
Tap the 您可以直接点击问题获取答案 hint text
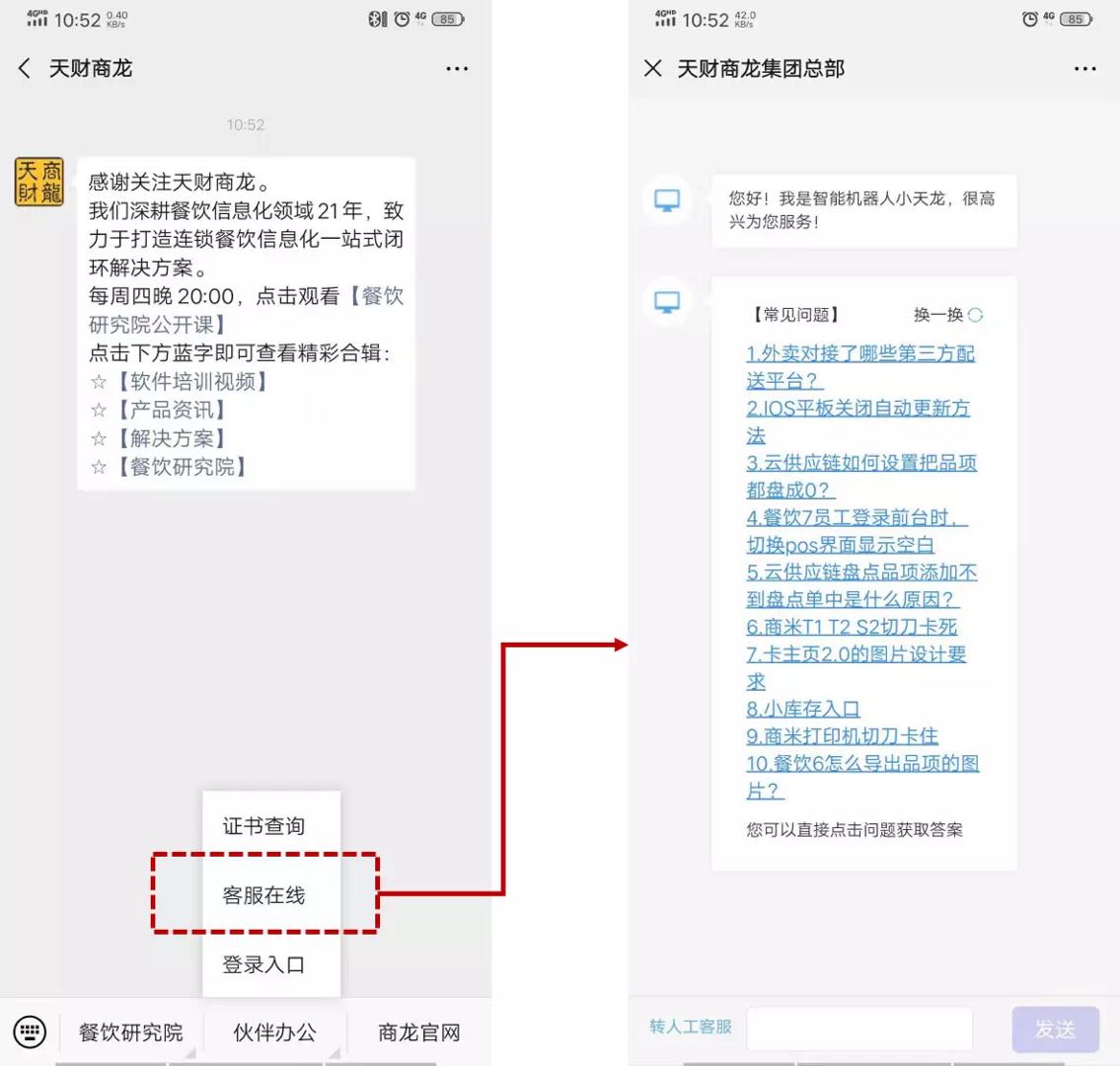point(855,829)
